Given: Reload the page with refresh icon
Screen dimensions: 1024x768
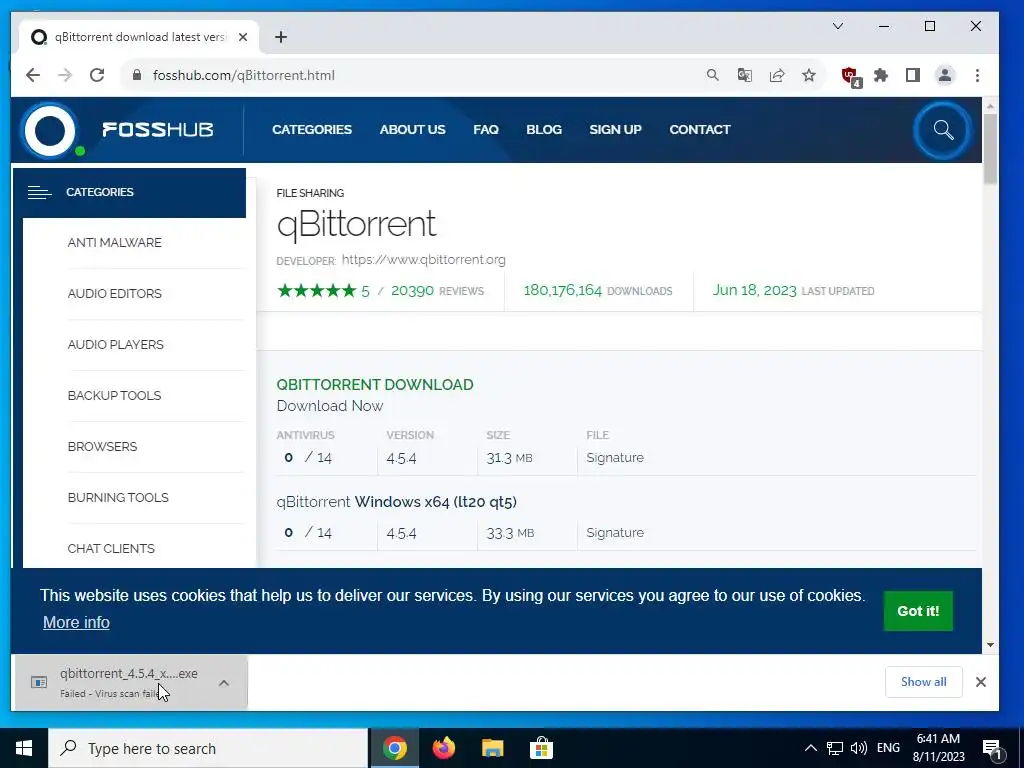Looking at the screenshot, I should (97, 75).
